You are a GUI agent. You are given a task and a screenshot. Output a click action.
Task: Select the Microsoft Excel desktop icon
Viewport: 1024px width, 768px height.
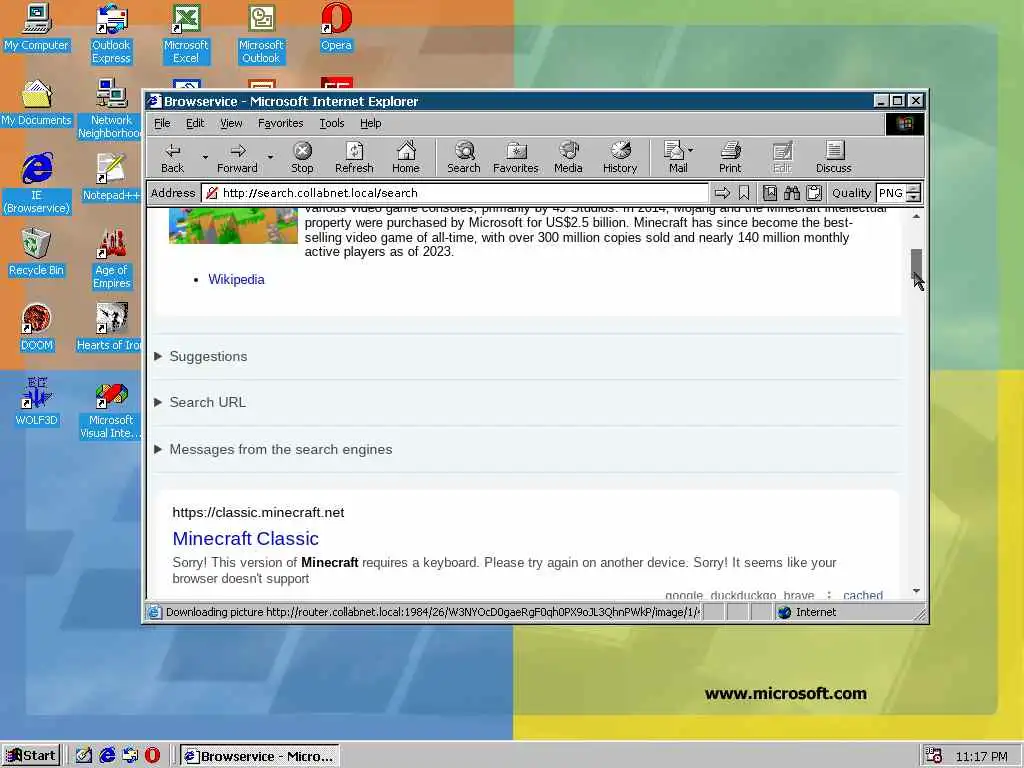pos(186,34)
